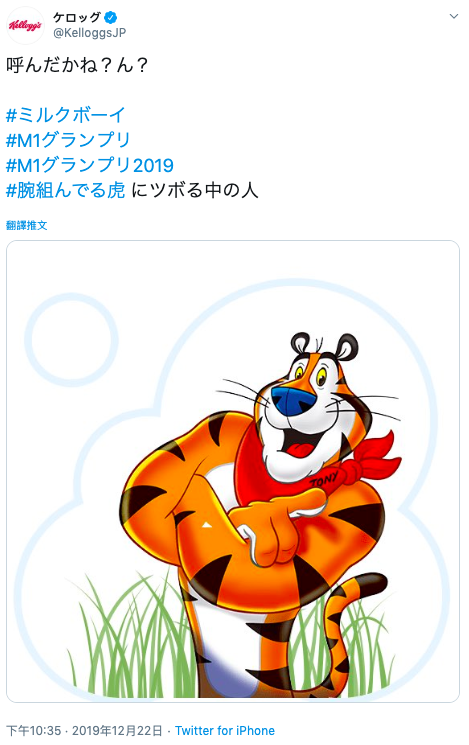Screen dimensions: 469x745
Task: Click 翻譯推文 to translate the tweet
Action: [x=27, y=225]
